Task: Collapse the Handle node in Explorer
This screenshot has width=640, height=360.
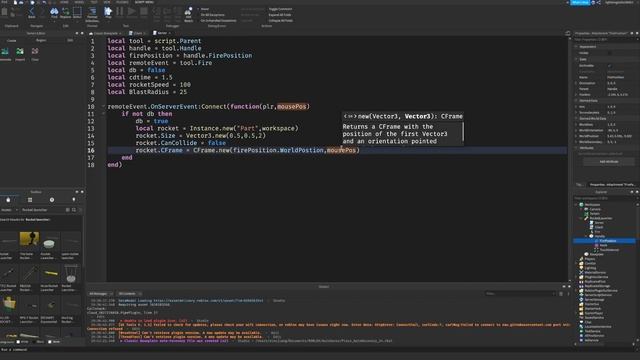Action: pyautogui.click(x=586, y=236)
